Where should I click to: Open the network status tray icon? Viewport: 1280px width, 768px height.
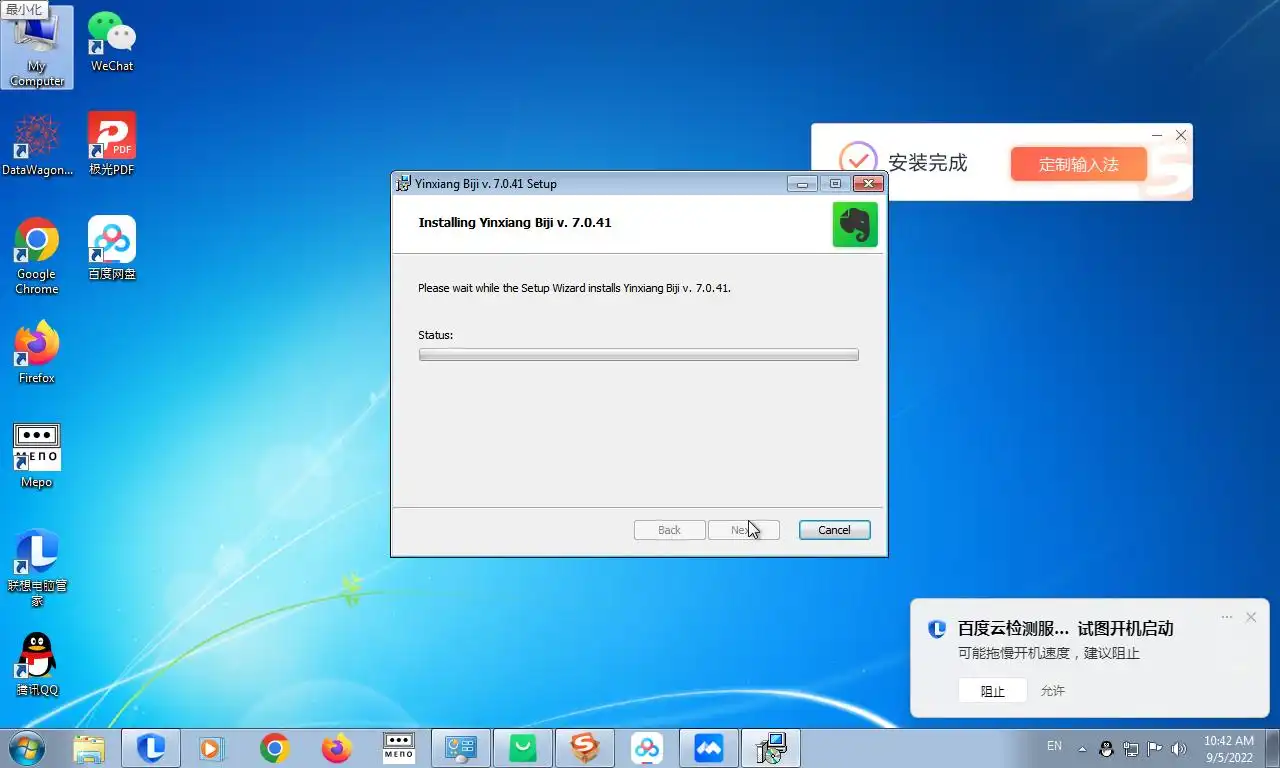(x=1131, y=748)
